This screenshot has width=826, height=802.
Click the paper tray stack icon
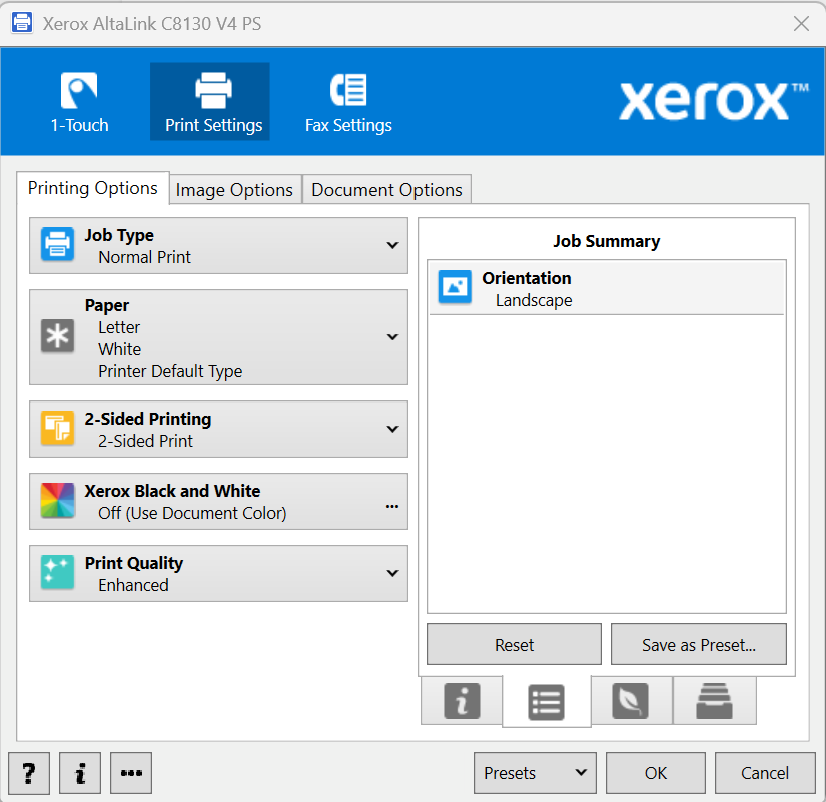[715, 701]
